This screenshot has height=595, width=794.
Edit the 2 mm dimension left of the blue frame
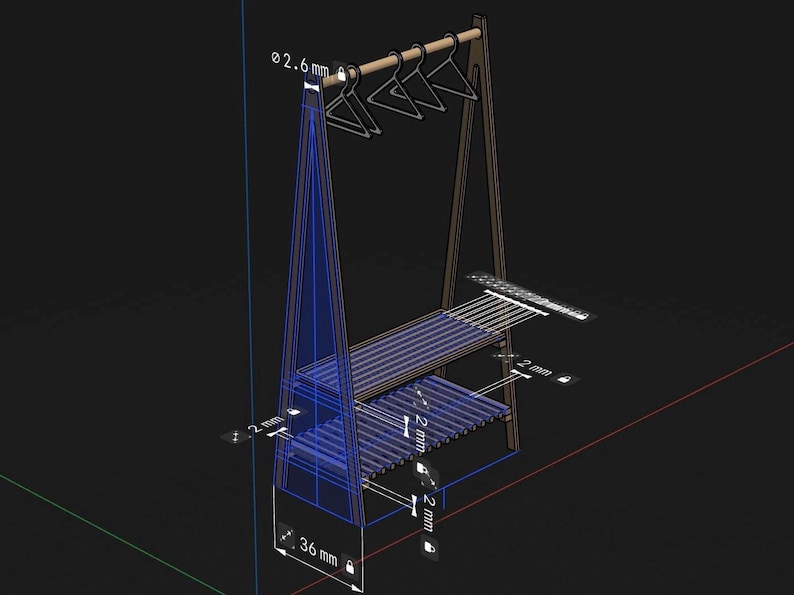266,426
